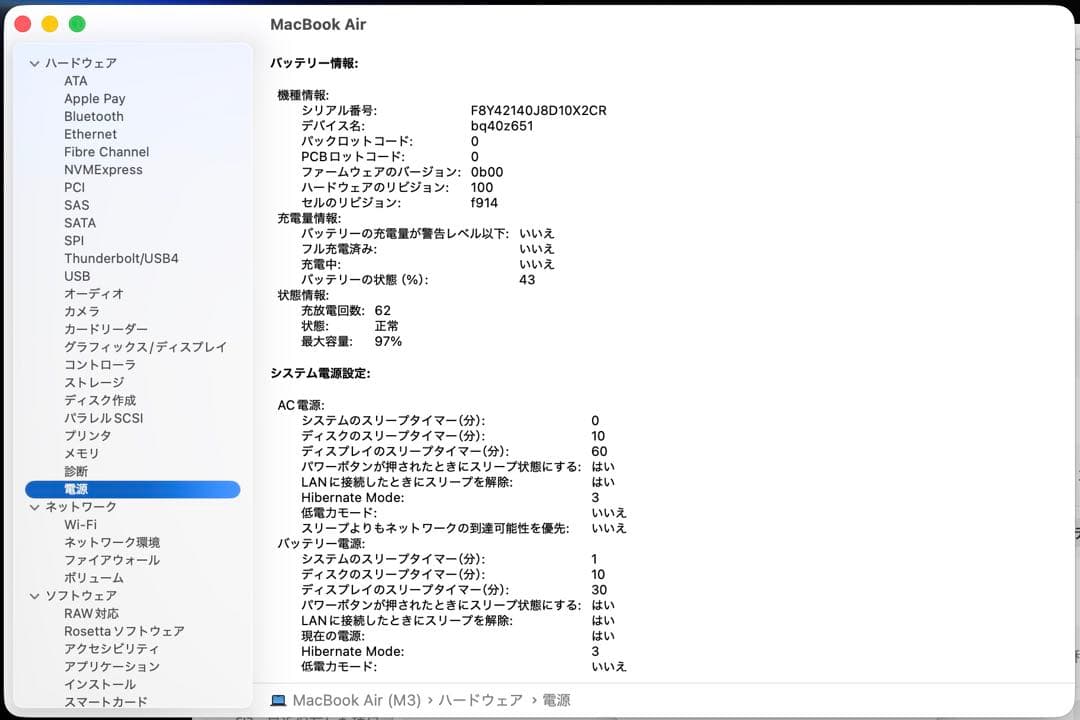Open ファイアウォール info
This screenshot has width=1080, height=720.
pyautogui.click(x=112, y=560)
